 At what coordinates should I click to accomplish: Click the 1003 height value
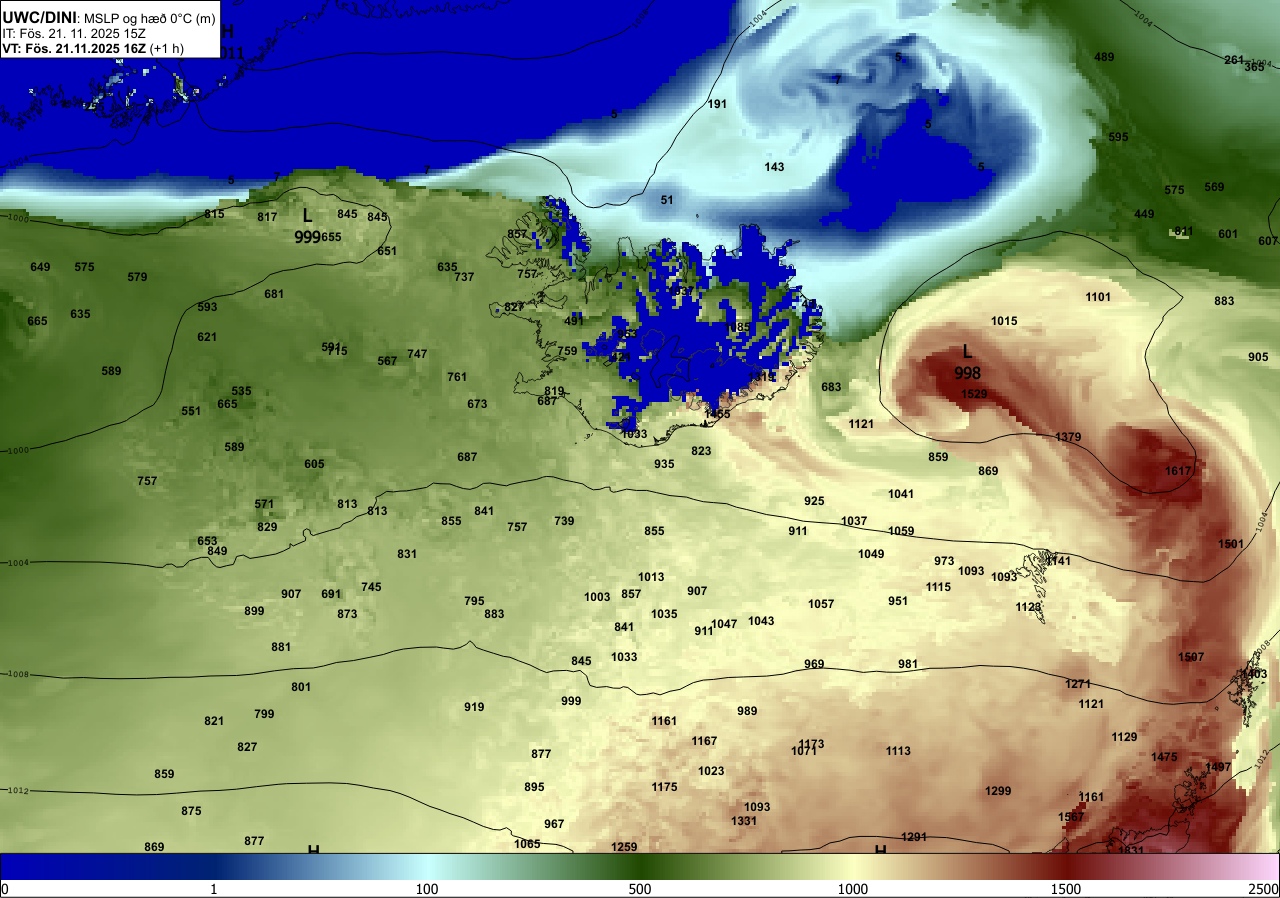pyautogui.click(x=597, y=597)
